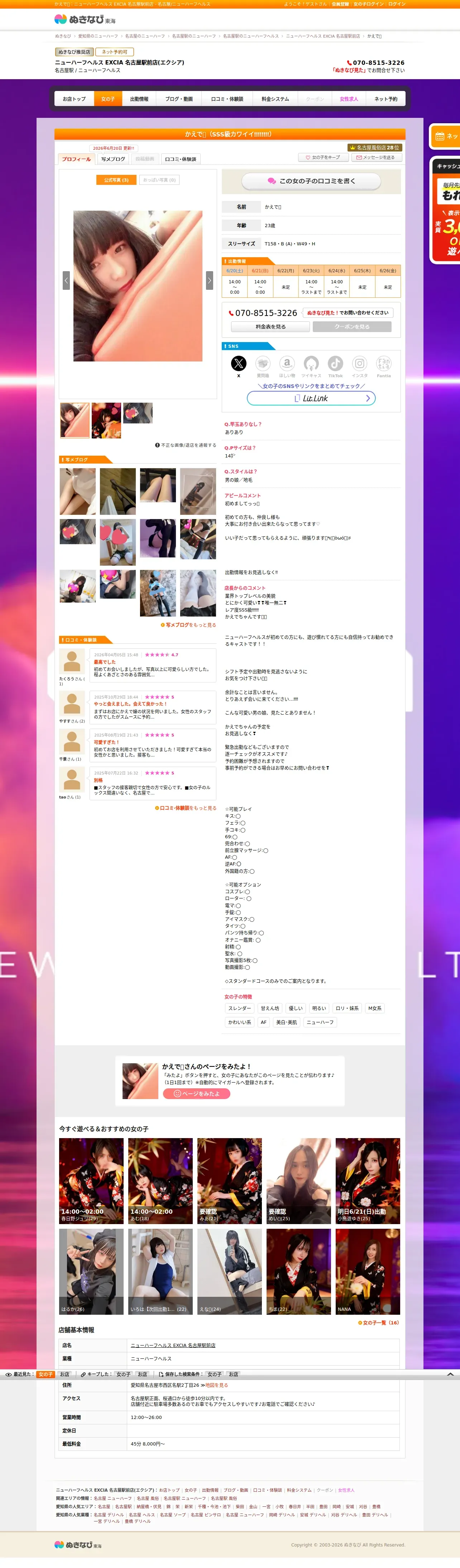
Task: Toggle お店 under 保存した検索条件
Action: point(234,1374)
